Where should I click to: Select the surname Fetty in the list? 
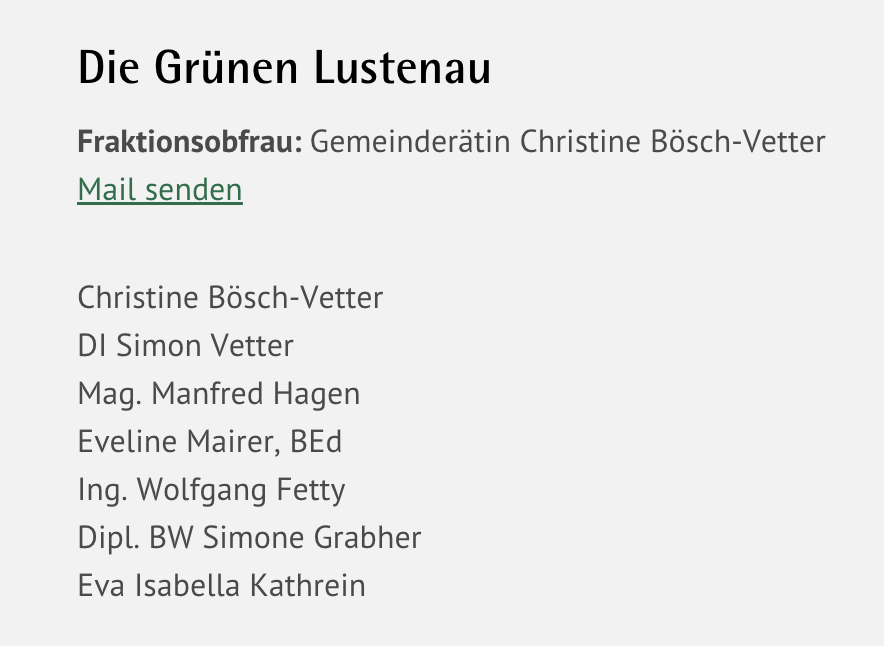tap(311, 489)
